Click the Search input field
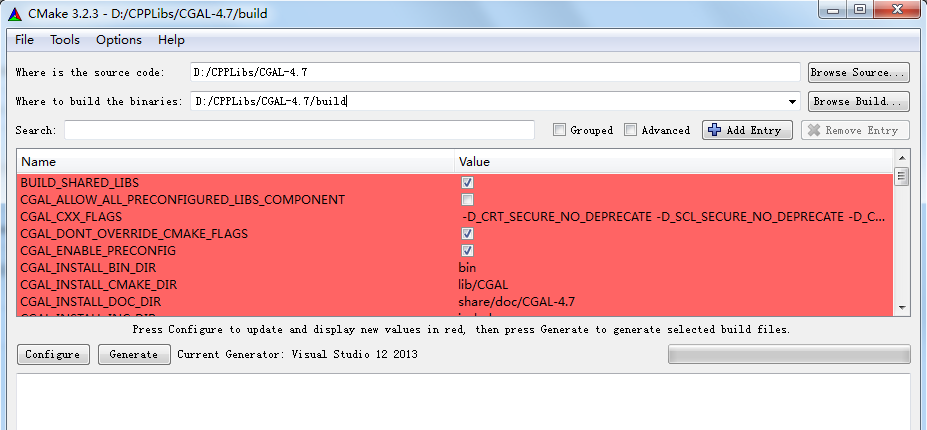 [x=299, y=130]
